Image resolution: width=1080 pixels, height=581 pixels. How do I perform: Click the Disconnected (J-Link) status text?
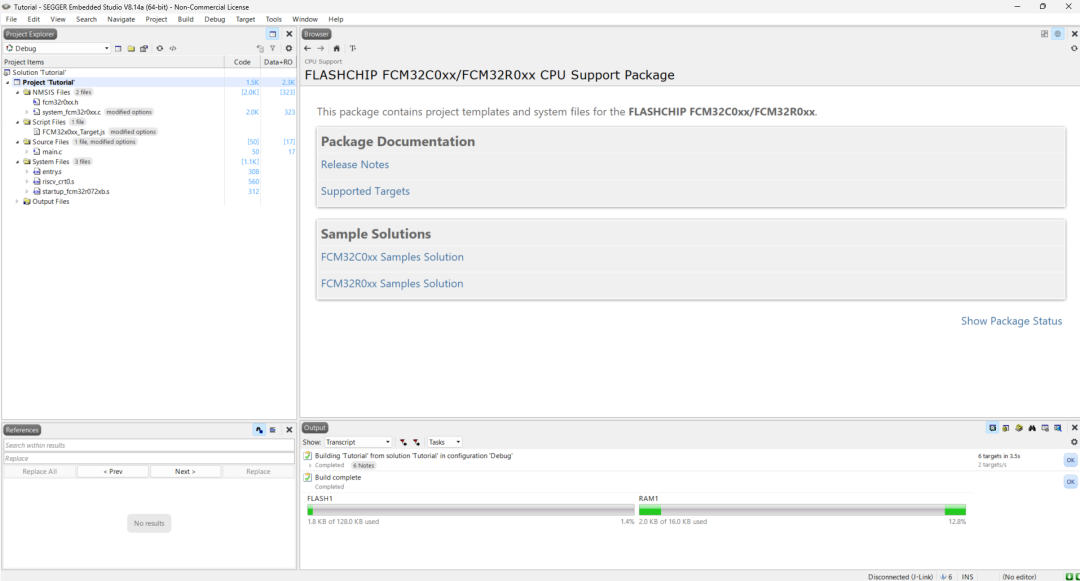coord(900,577)
